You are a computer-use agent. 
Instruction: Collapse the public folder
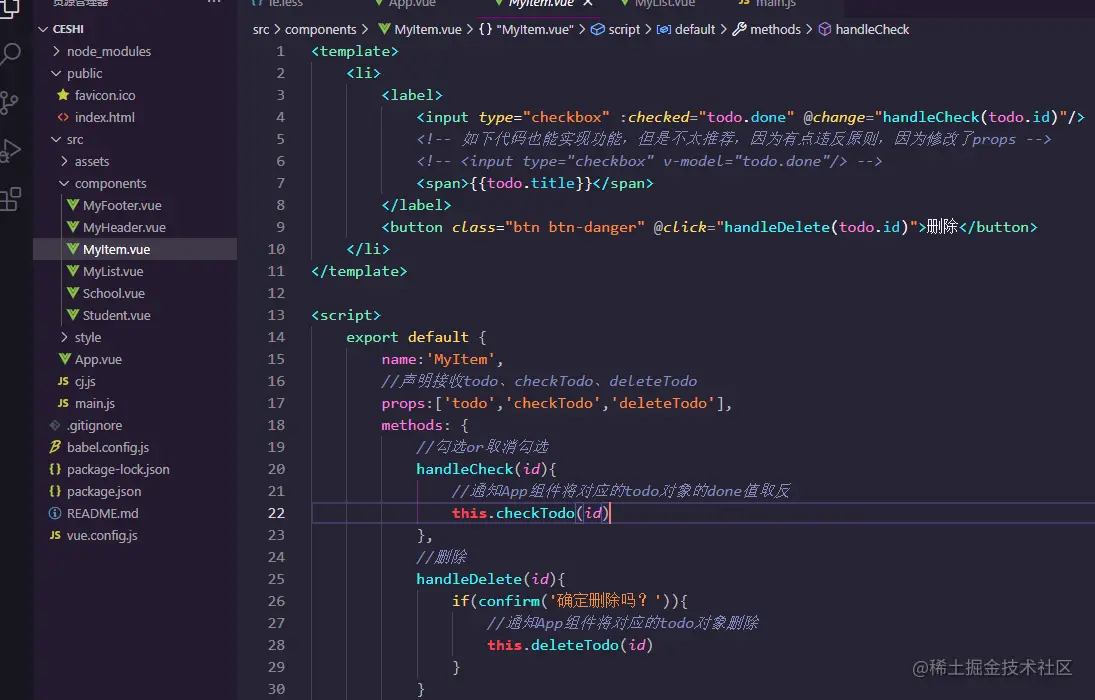pyautogui.click(x=57, y=73)
